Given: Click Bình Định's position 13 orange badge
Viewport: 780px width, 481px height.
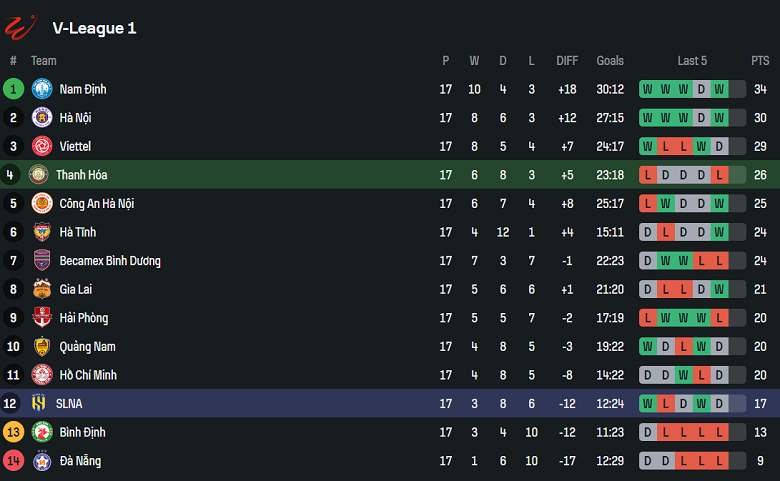Looking at the screenshot, I should (x=14, y=433).
